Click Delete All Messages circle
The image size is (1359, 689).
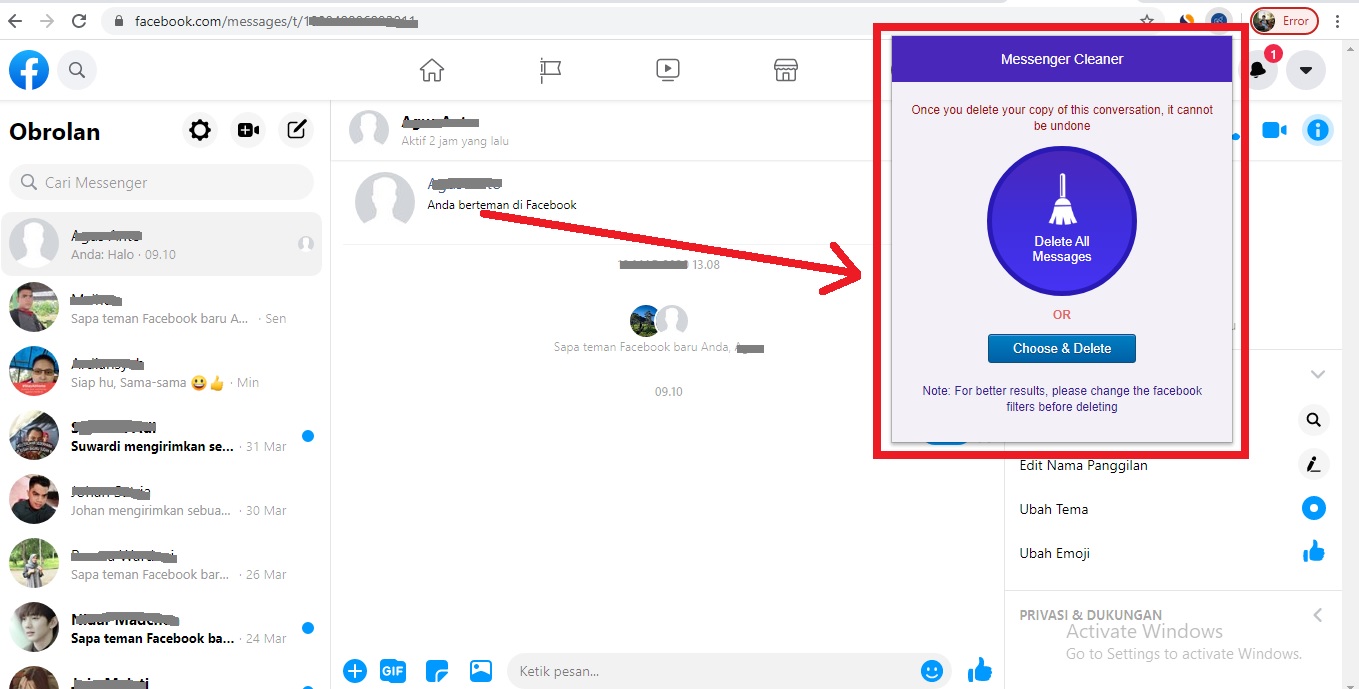pyautogui.click(x=1062, y=221)
